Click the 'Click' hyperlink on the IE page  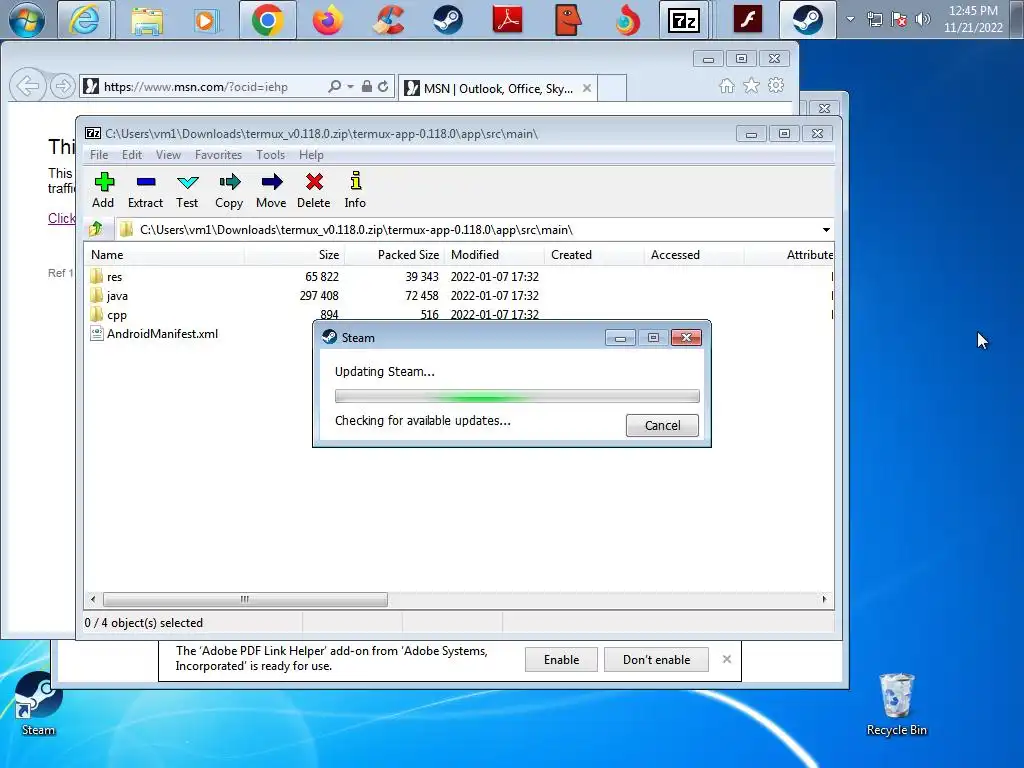point(61,218)
